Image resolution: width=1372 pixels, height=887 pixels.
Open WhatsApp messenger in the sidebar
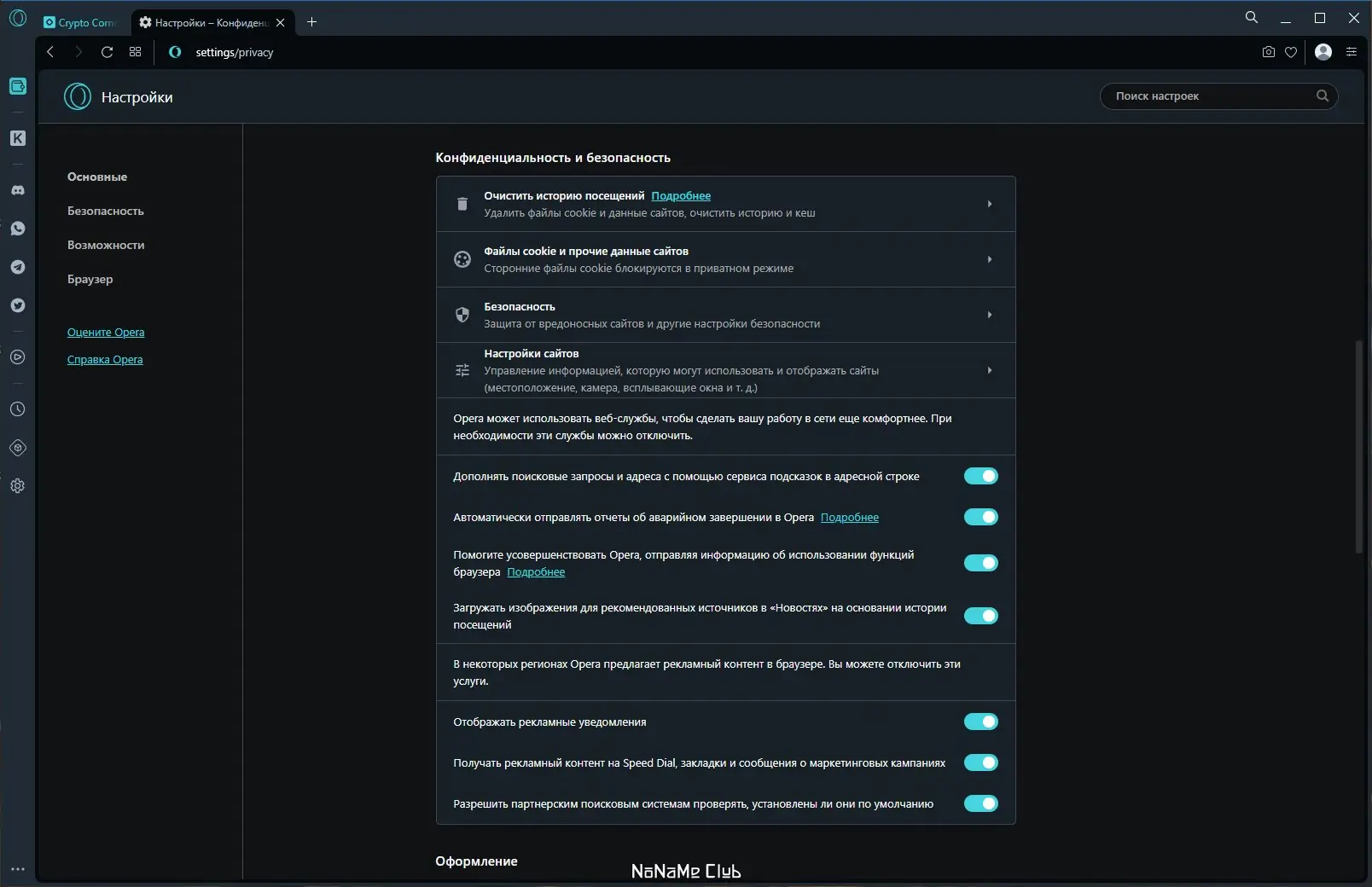[18, 229]
